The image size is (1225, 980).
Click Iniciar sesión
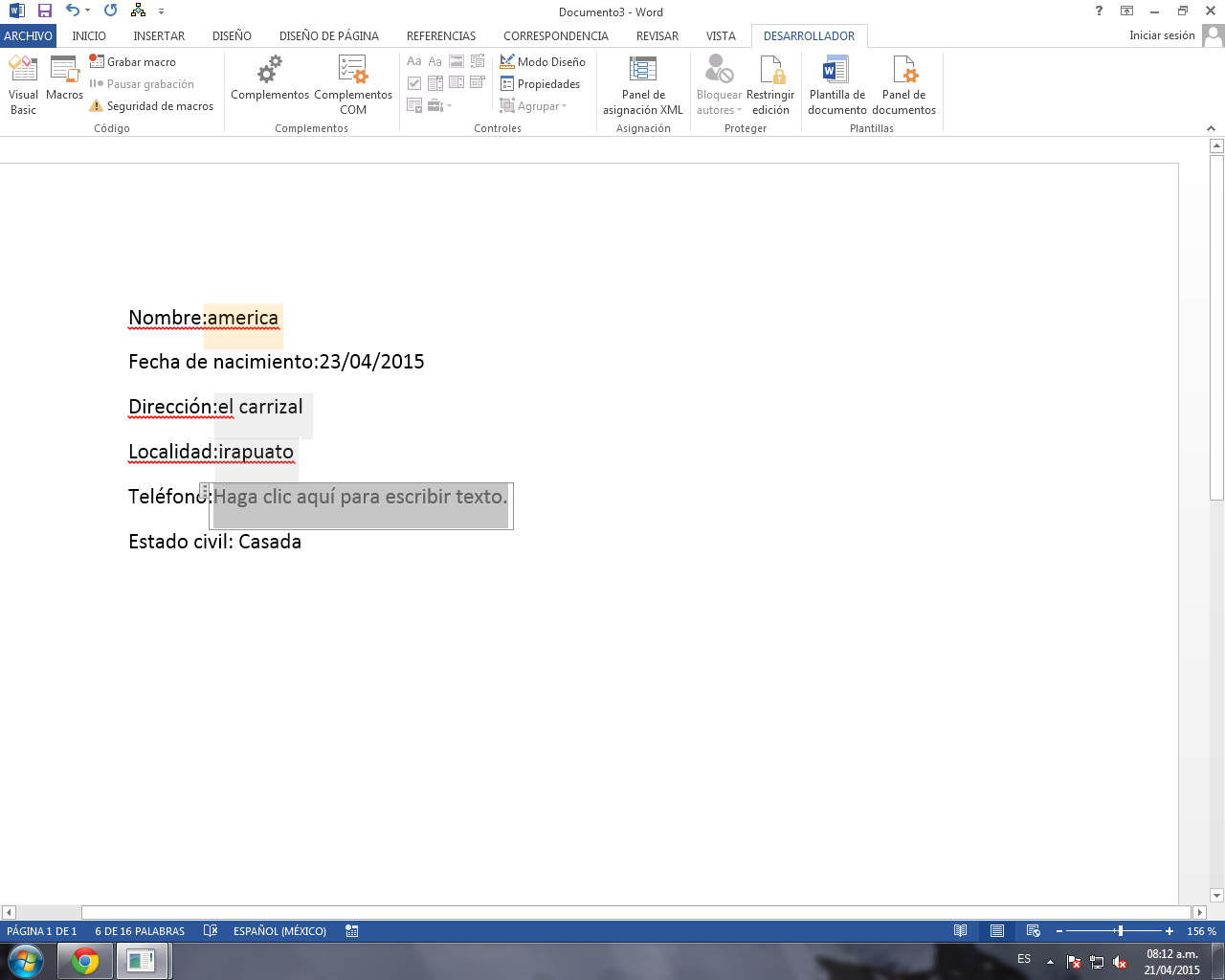pyautogui.click(x=1162, y=35)
